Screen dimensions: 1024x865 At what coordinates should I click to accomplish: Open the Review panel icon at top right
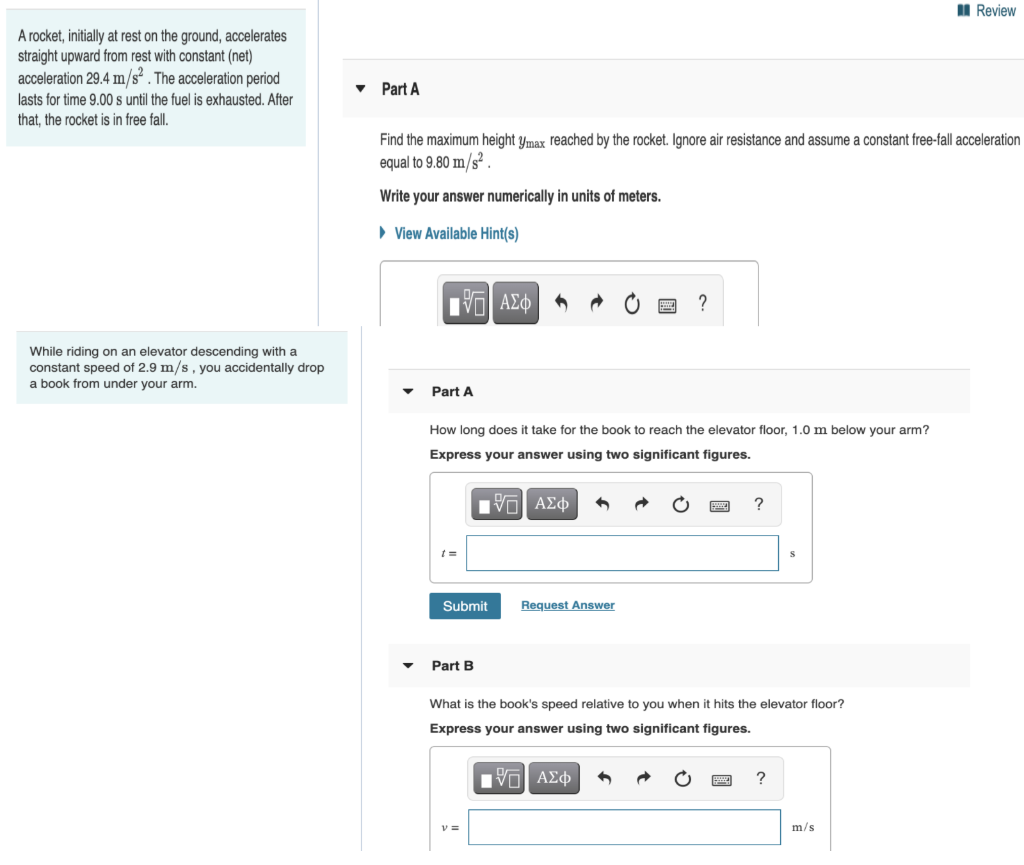coord(963,10)
